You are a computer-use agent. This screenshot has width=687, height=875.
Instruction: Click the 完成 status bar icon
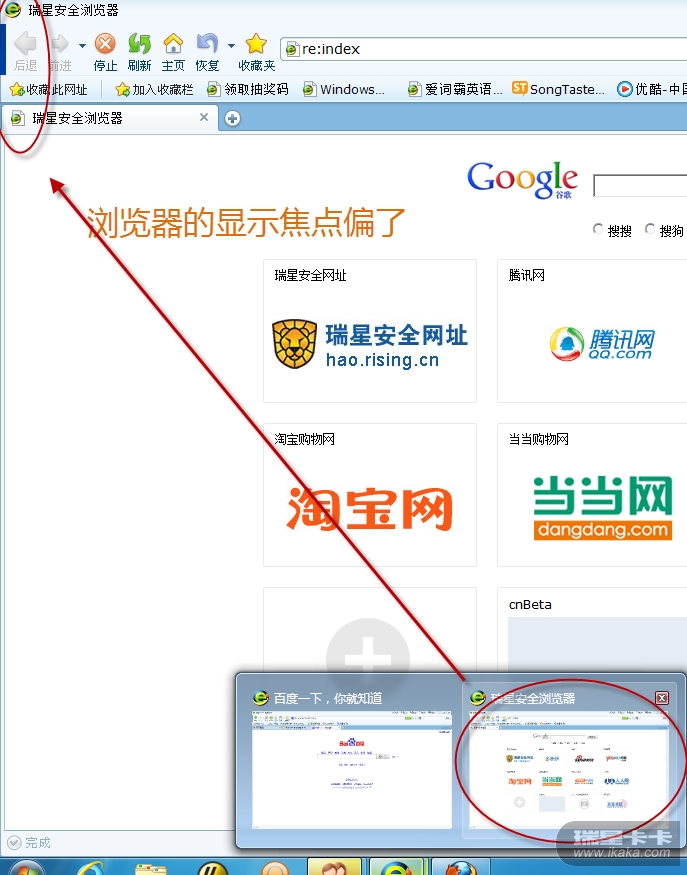click(15, 843)
